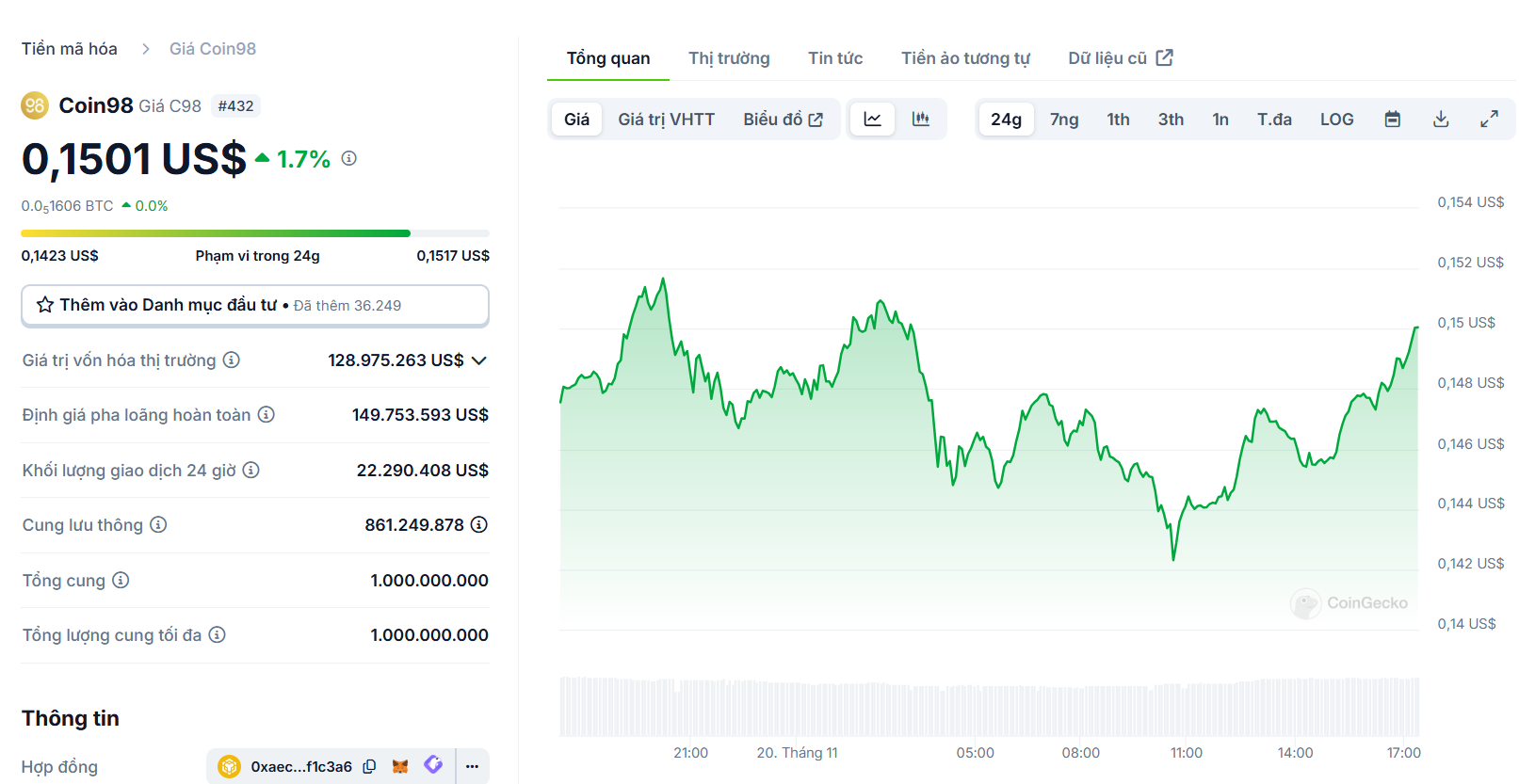1519x784 pixels.
Task: Click 0,1501 US$ price text
Action: click(x=134, y=159)
